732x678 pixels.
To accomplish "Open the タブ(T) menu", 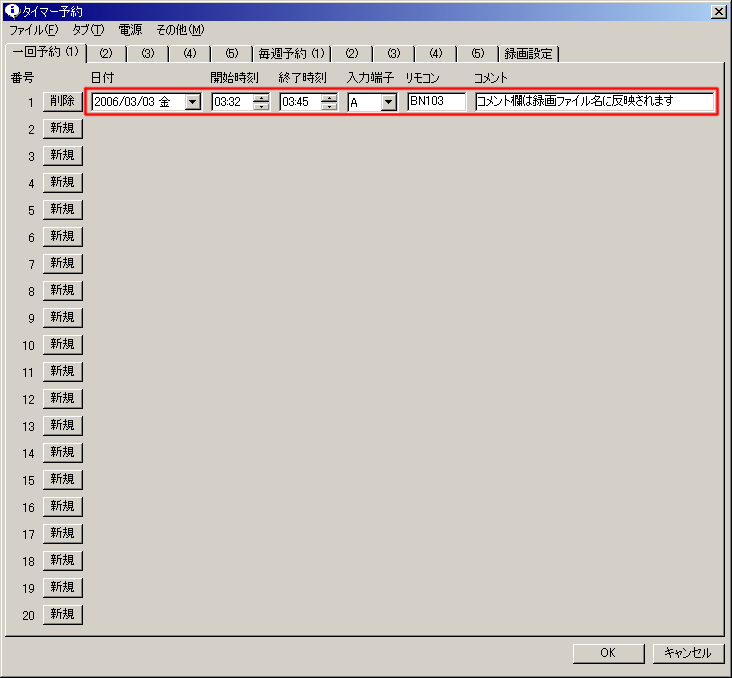I will 87,30.
